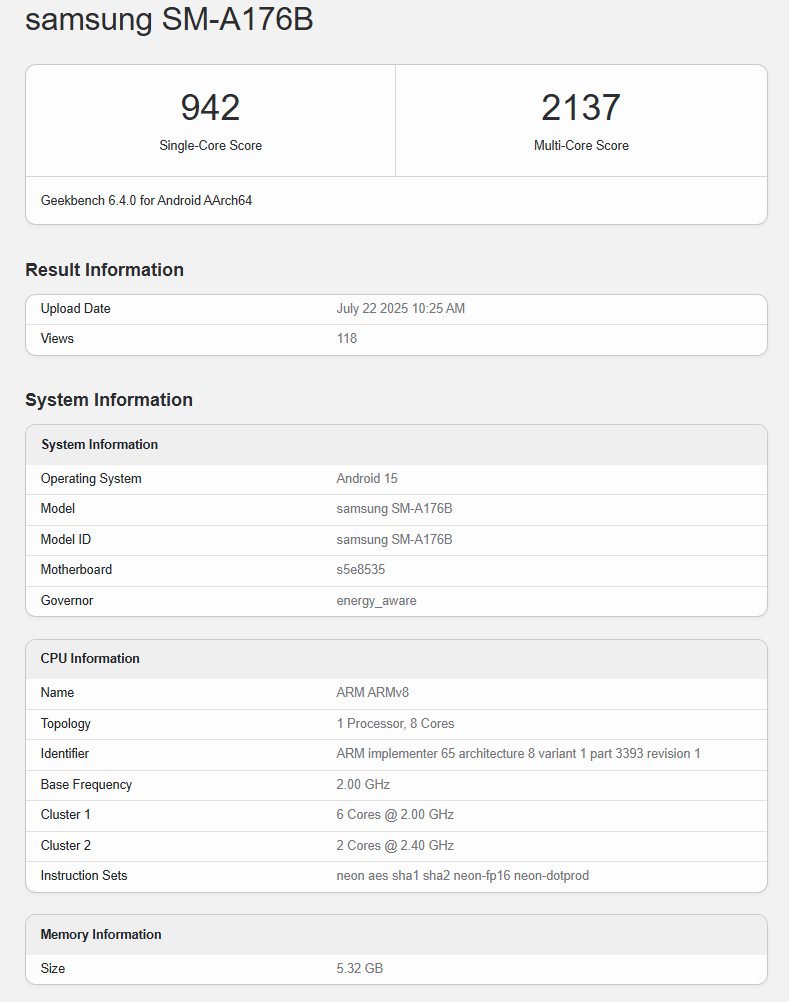789x1002 pixels.
Task: Click the instruction sets list starting with neon
Action: coord(462,876)
